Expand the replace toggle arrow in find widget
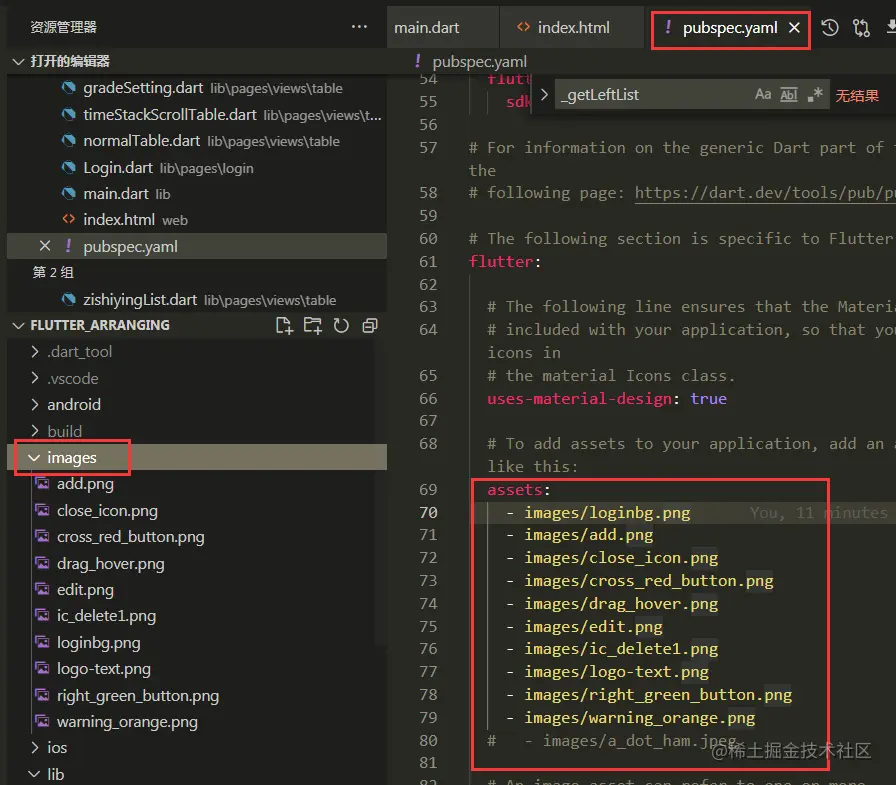Image resolution: width=896 pixels, height=785 pixels. coord(544,94)
